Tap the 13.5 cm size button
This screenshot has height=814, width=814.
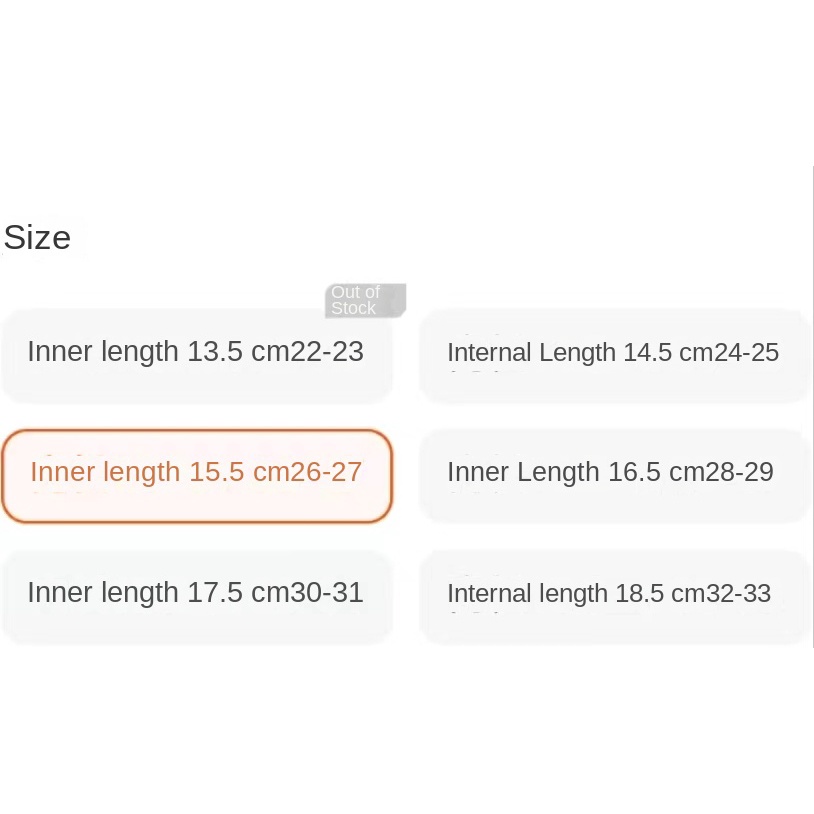pyautogui.click(x=196, y=353)
